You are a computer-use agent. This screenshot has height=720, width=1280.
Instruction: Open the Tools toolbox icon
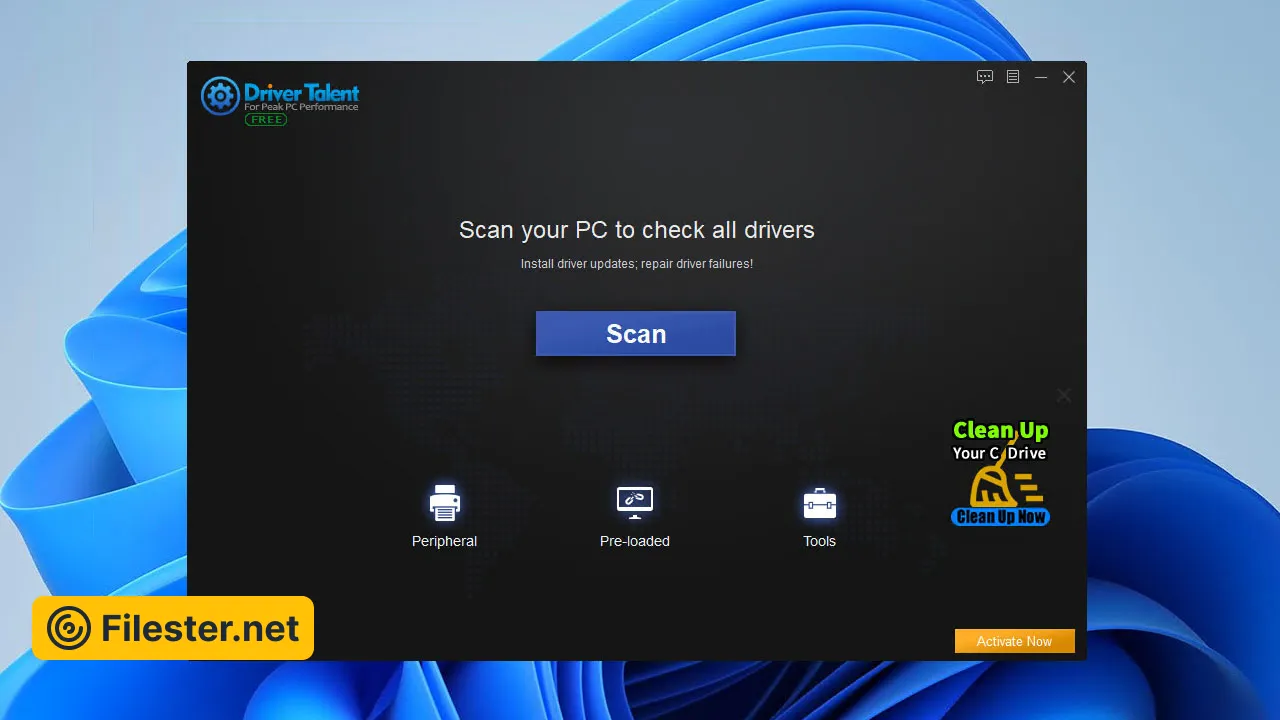[x=819, y=503]
